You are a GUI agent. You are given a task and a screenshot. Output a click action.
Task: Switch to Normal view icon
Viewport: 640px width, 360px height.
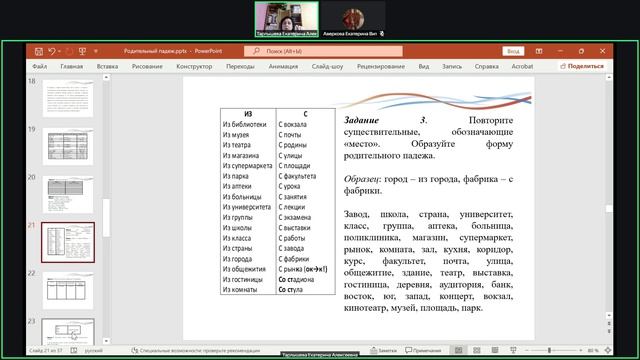tap(458, 350)
